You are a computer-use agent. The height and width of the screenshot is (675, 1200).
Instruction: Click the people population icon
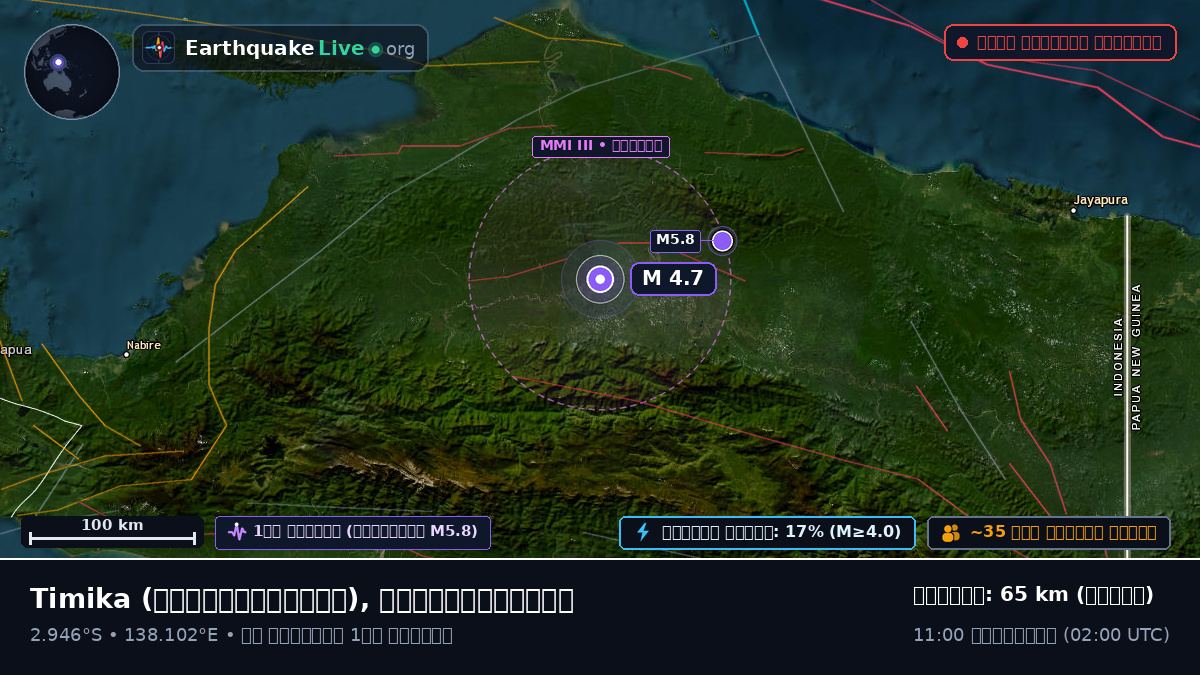(x=951, y=533)
